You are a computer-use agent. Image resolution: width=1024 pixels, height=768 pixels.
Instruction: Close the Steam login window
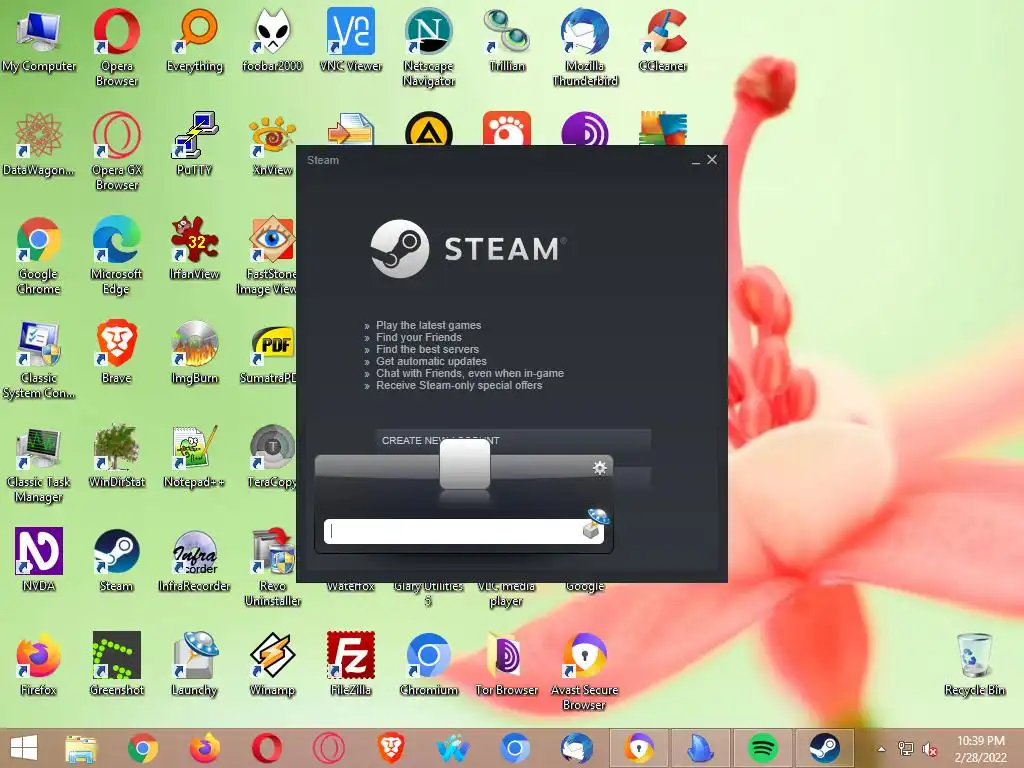[712, 159]
